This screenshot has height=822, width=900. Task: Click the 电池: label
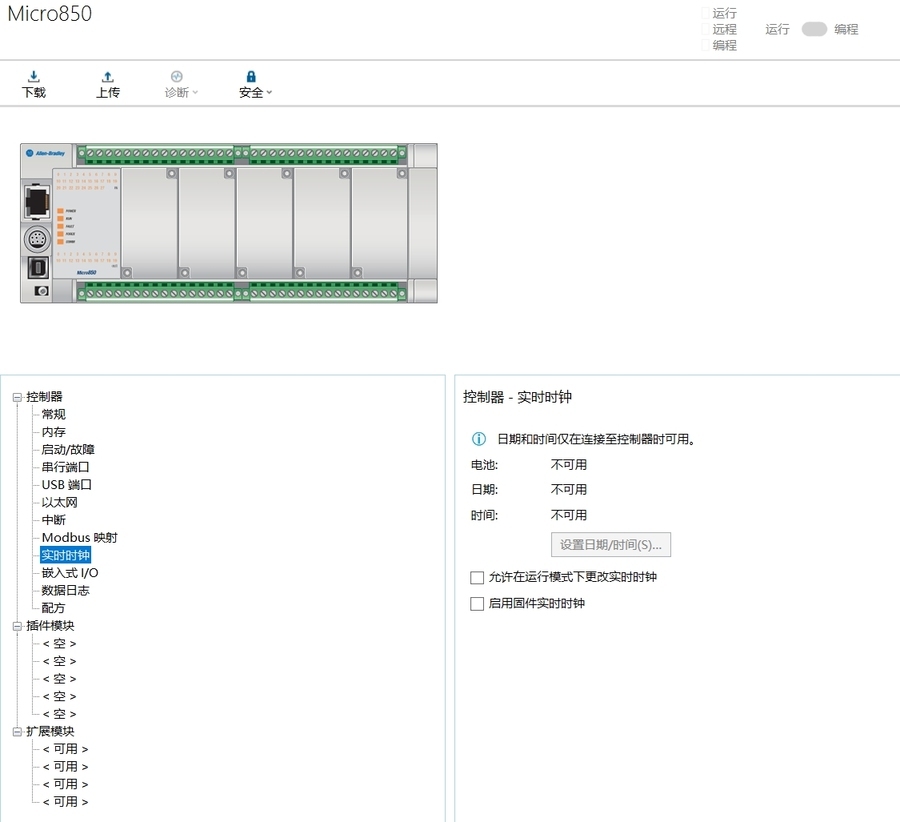pos(484,465)
